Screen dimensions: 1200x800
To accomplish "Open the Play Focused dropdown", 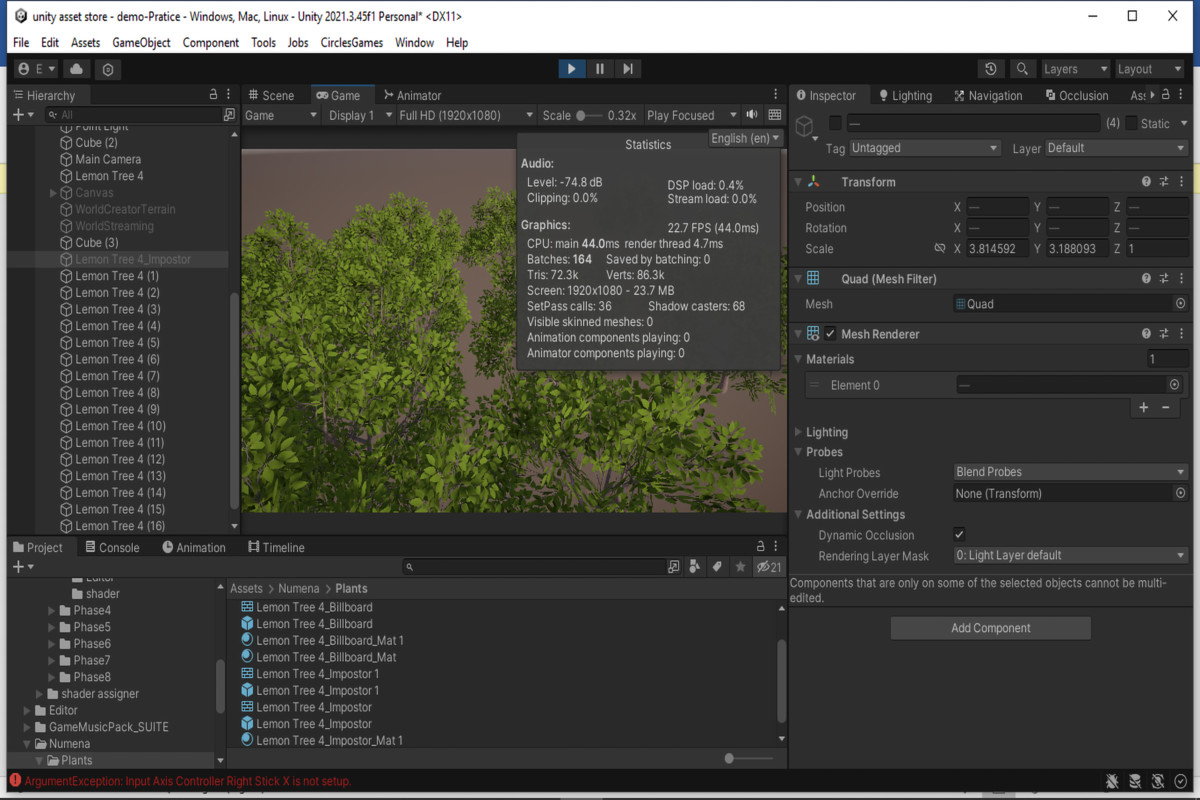I will [x=691, y=115].
